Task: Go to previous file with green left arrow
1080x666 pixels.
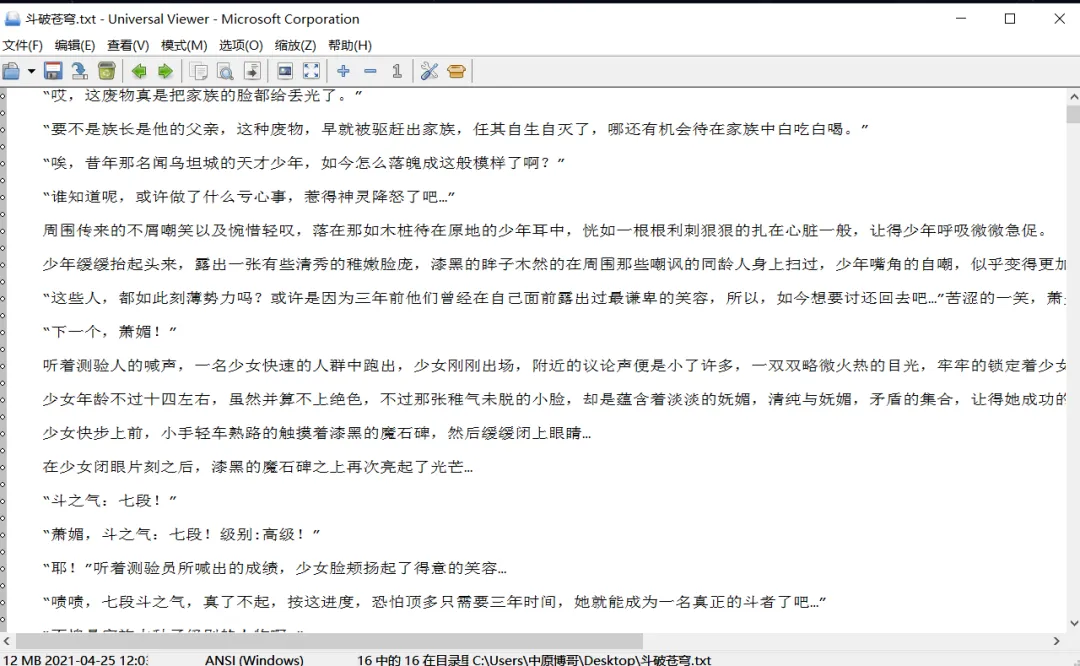Action: 139,71
